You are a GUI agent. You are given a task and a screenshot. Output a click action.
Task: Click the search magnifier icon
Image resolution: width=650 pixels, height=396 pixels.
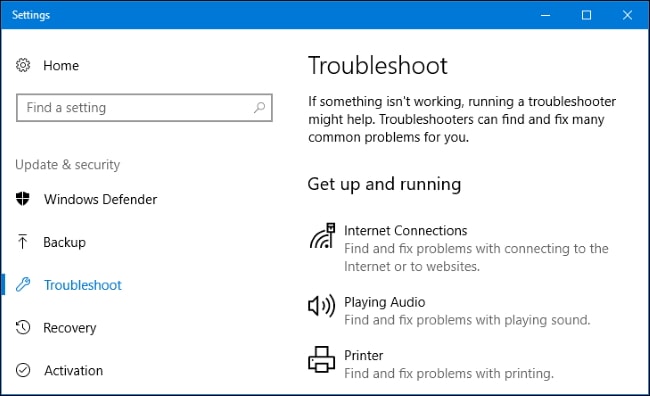[260, 107]
